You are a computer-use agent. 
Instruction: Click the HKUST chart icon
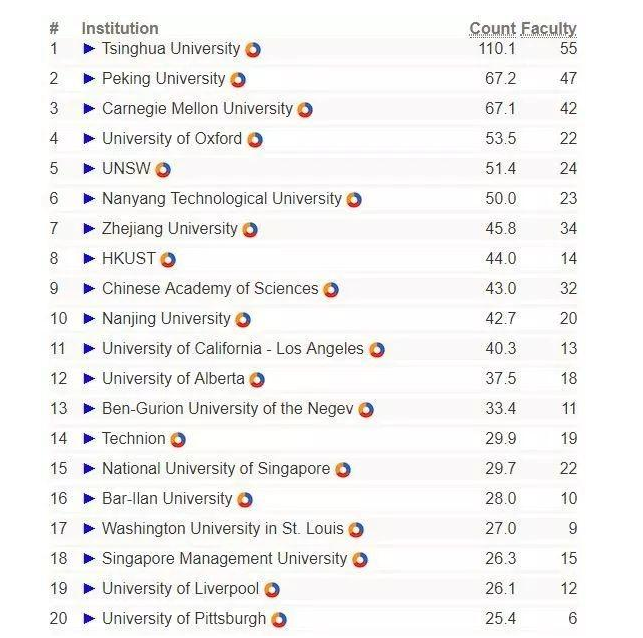[168, 260]
